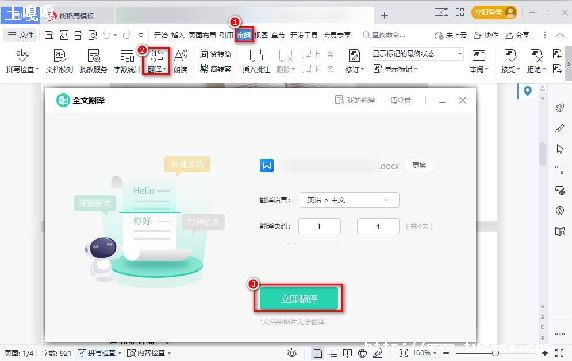Expand the display markup state dropdown
Screen dimensions: 572x361
point(417,54)
